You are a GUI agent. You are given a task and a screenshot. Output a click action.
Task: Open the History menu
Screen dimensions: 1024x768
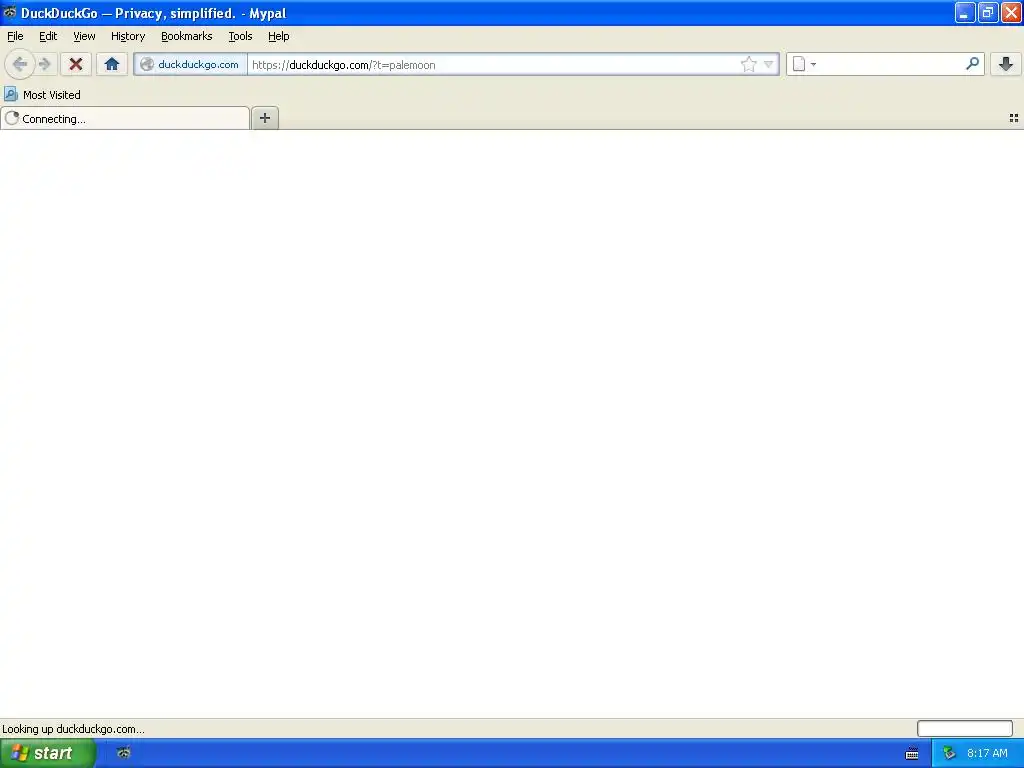tap(128, 36)
